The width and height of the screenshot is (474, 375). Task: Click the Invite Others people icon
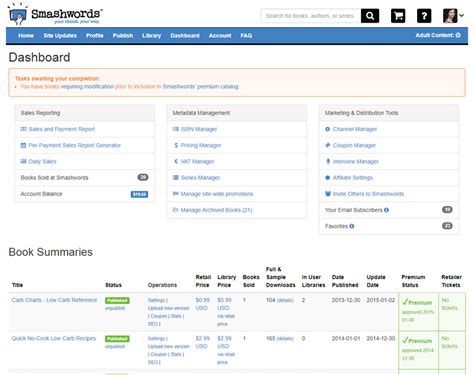[x=328, y=194]
